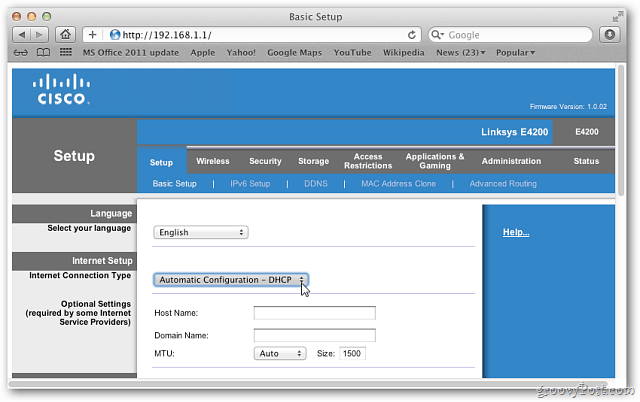Click the Domain Name input field
Image resolution: width=640 pixels, height=402 pixels.
314,335
